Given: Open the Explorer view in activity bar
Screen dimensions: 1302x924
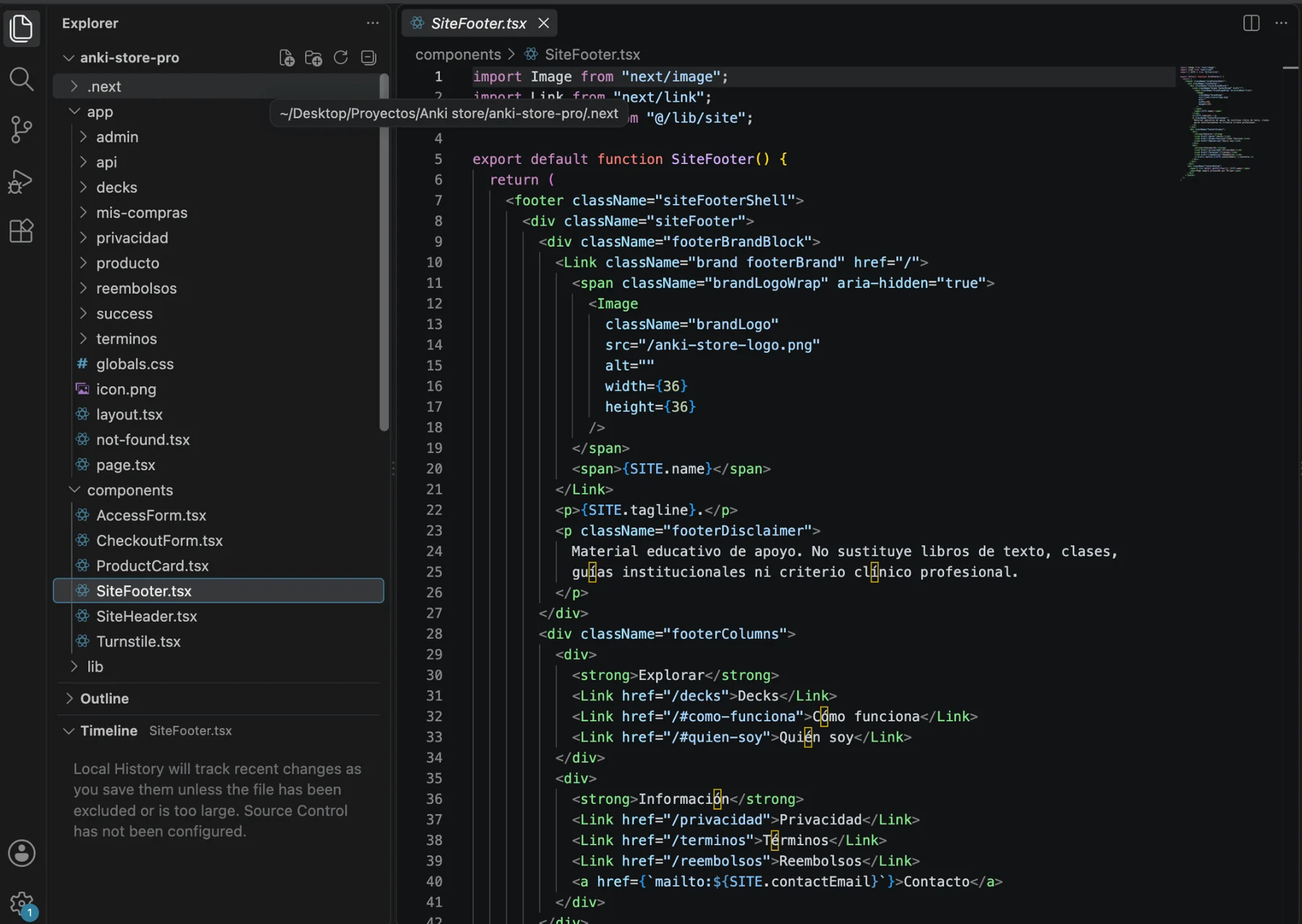Looking at the screenshot, I should tap(22, 28).
